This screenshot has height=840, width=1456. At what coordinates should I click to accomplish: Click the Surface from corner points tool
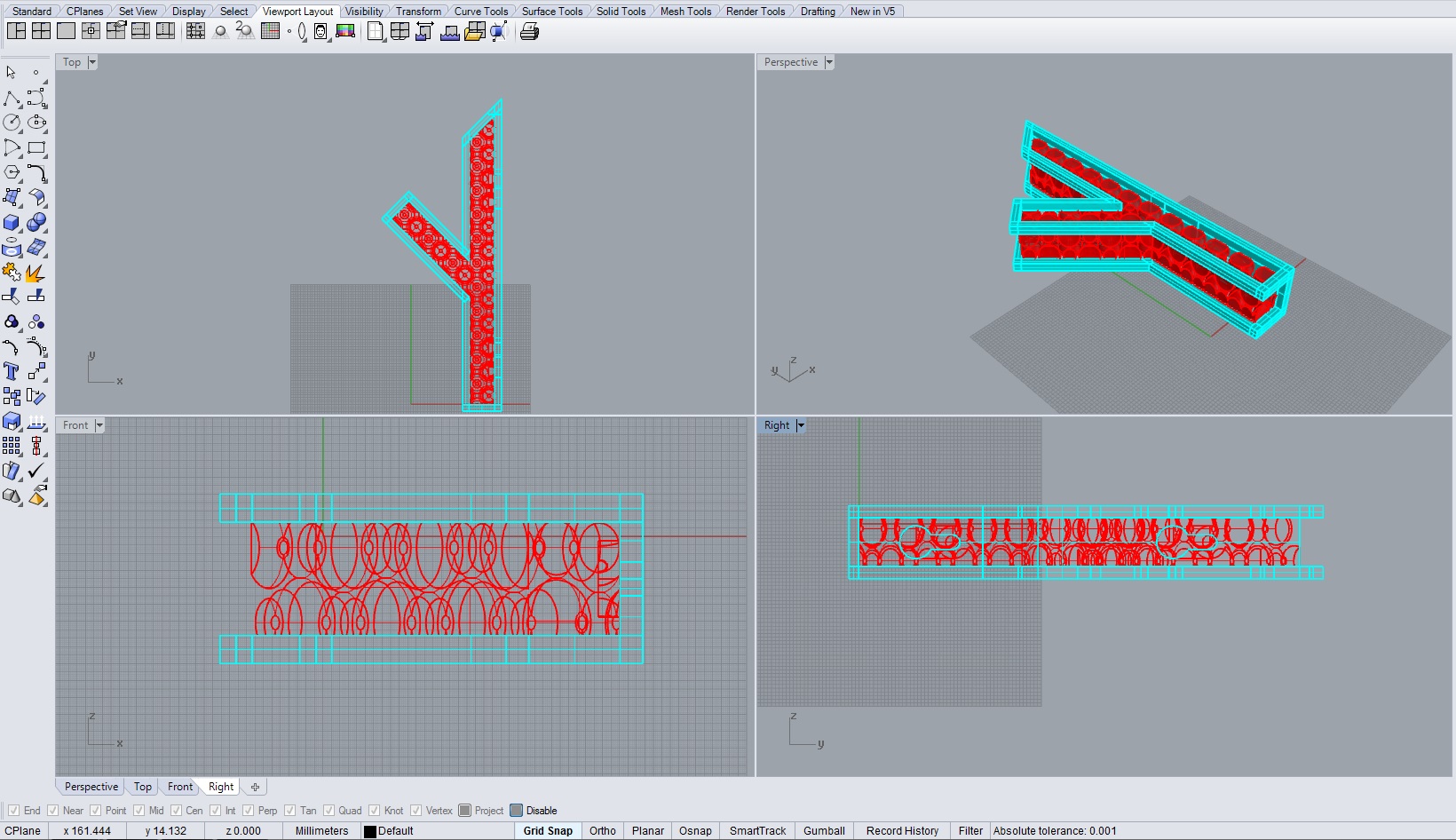tap(12, 197)
